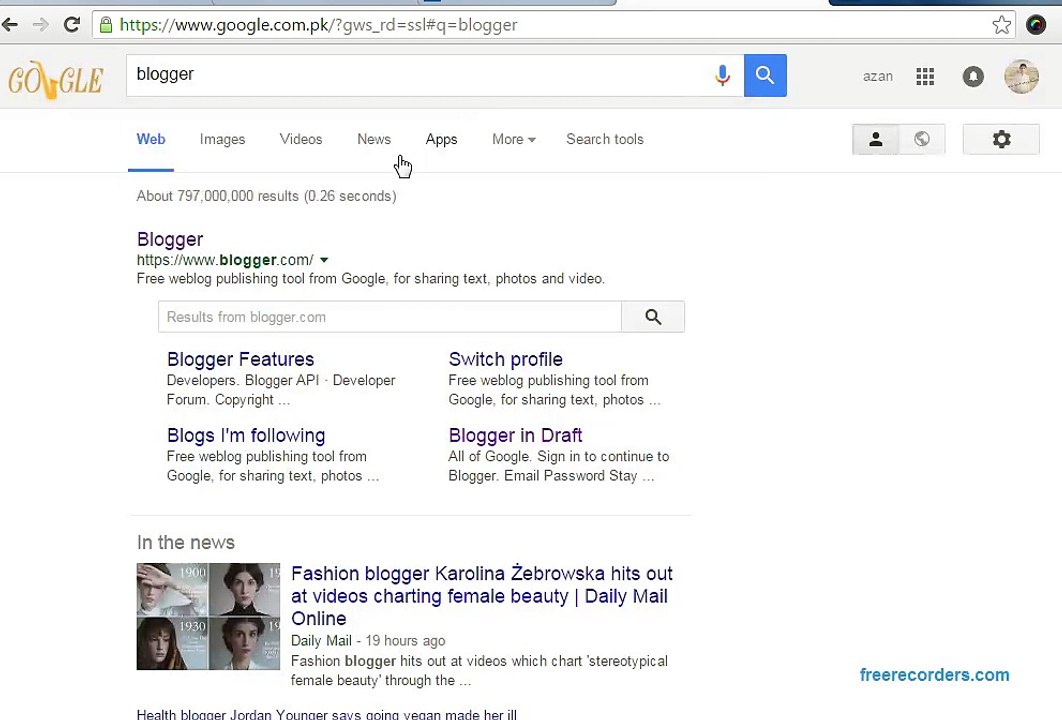Open the Blogs I'm following sitelink

pos(246,435)
